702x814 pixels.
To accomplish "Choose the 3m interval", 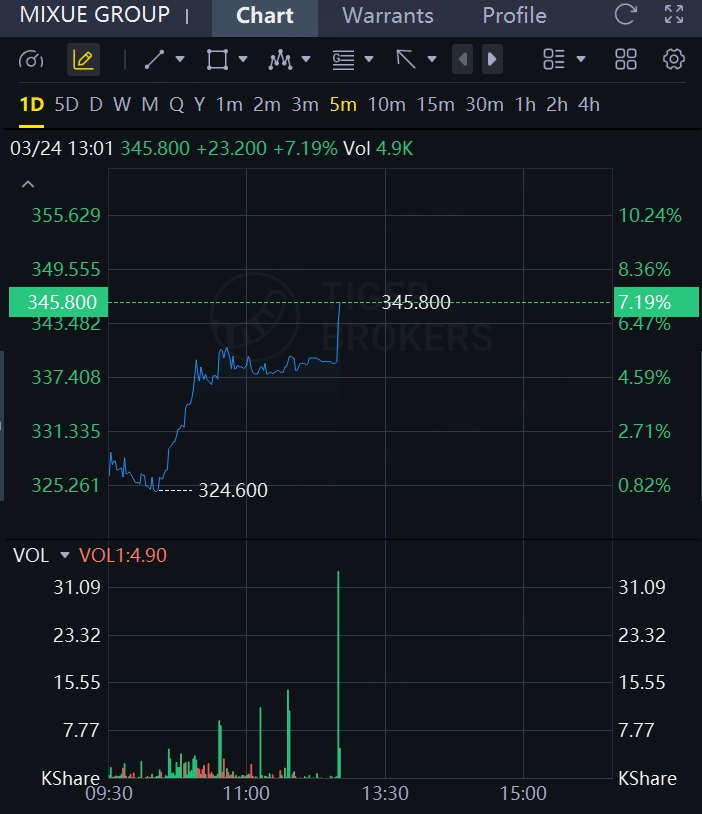I will pyautogui.click(x=305, y=105).
